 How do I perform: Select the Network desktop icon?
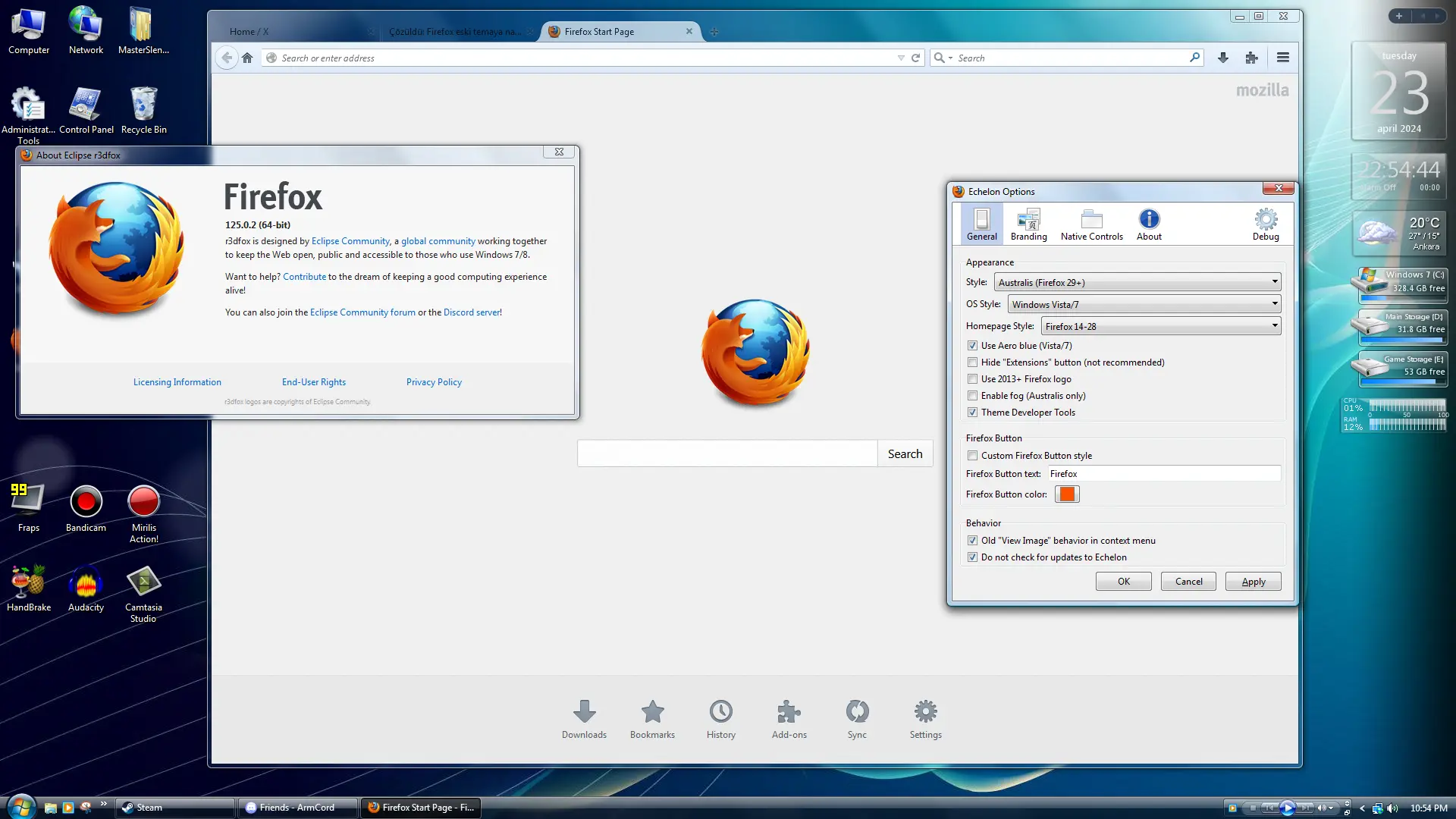86,31
